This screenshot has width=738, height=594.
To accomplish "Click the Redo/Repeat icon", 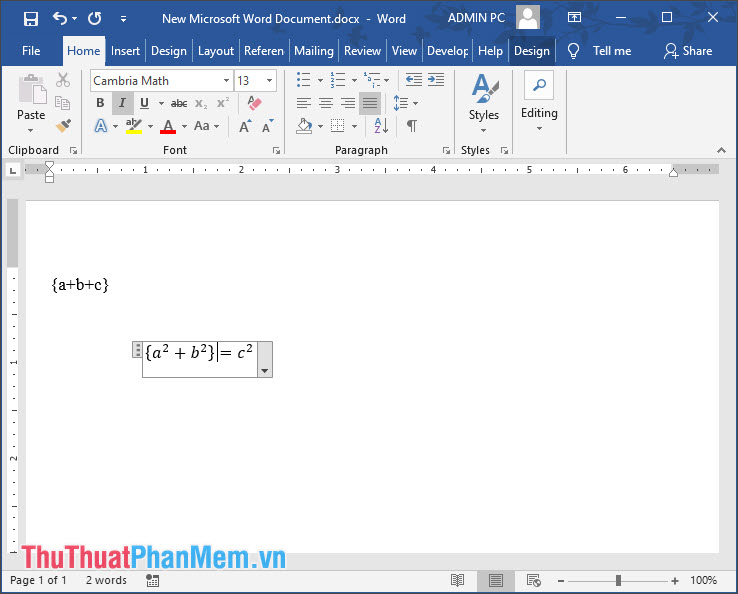I will point(95,18).
